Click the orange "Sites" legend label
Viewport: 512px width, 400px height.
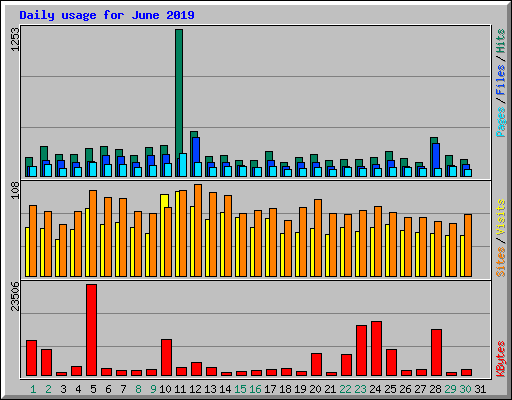pos(500,262)
